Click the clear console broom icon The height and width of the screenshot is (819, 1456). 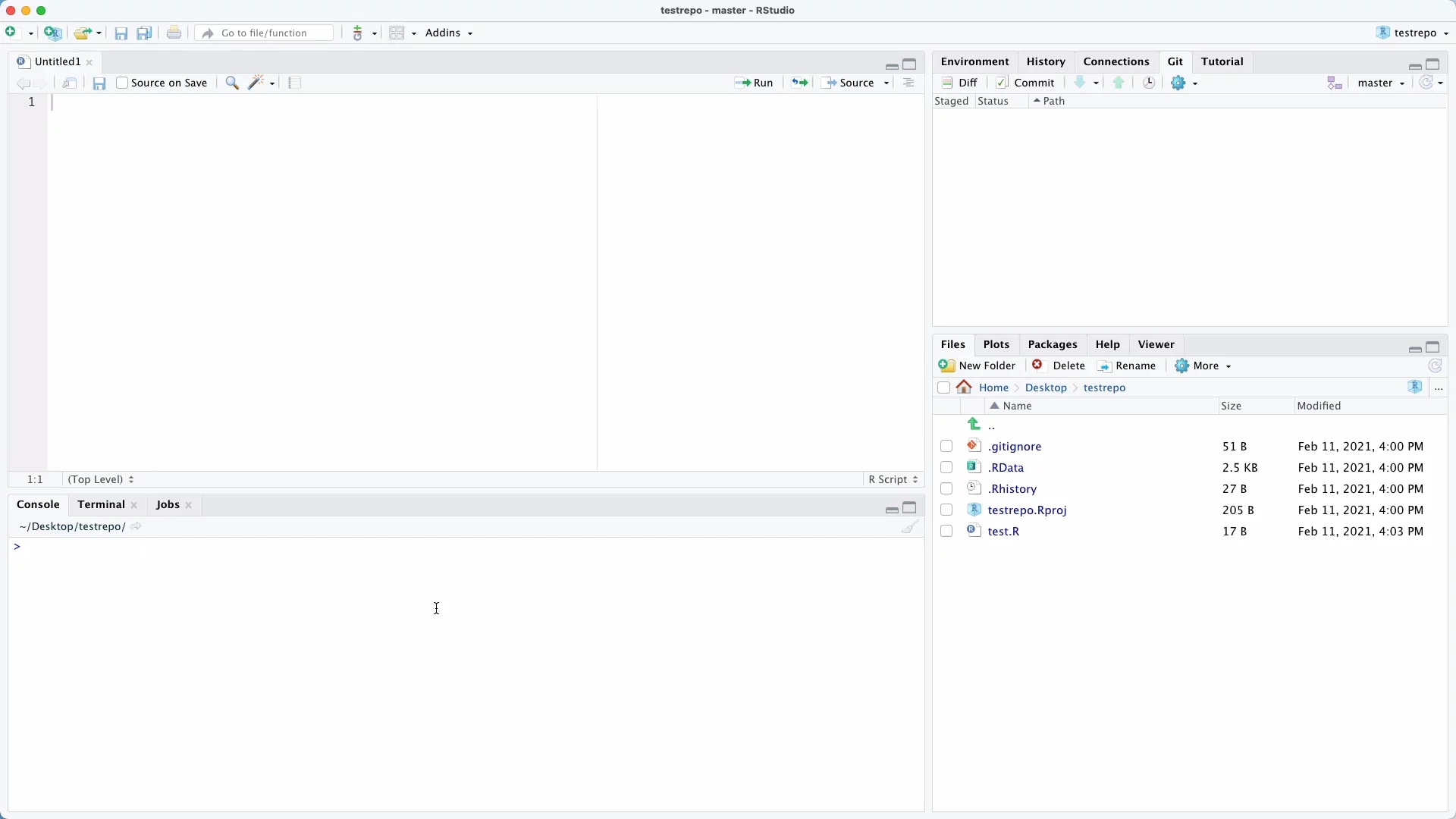click(x=910, y=527)
